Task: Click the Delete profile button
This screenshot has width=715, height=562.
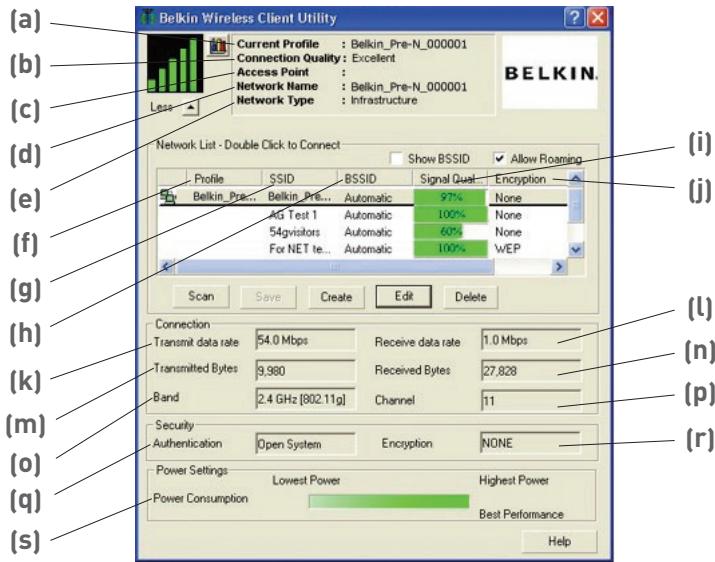Action: pos(471,297)
